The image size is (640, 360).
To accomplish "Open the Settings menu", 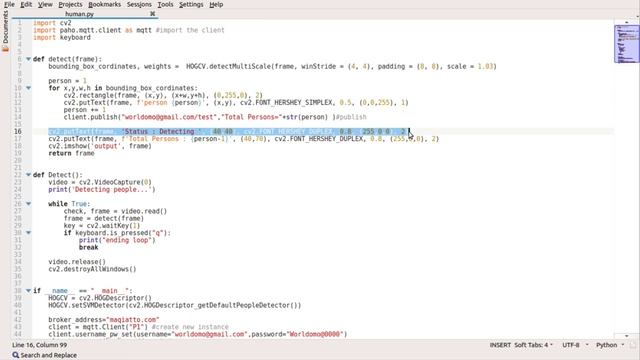I will [x=191, y=4].
